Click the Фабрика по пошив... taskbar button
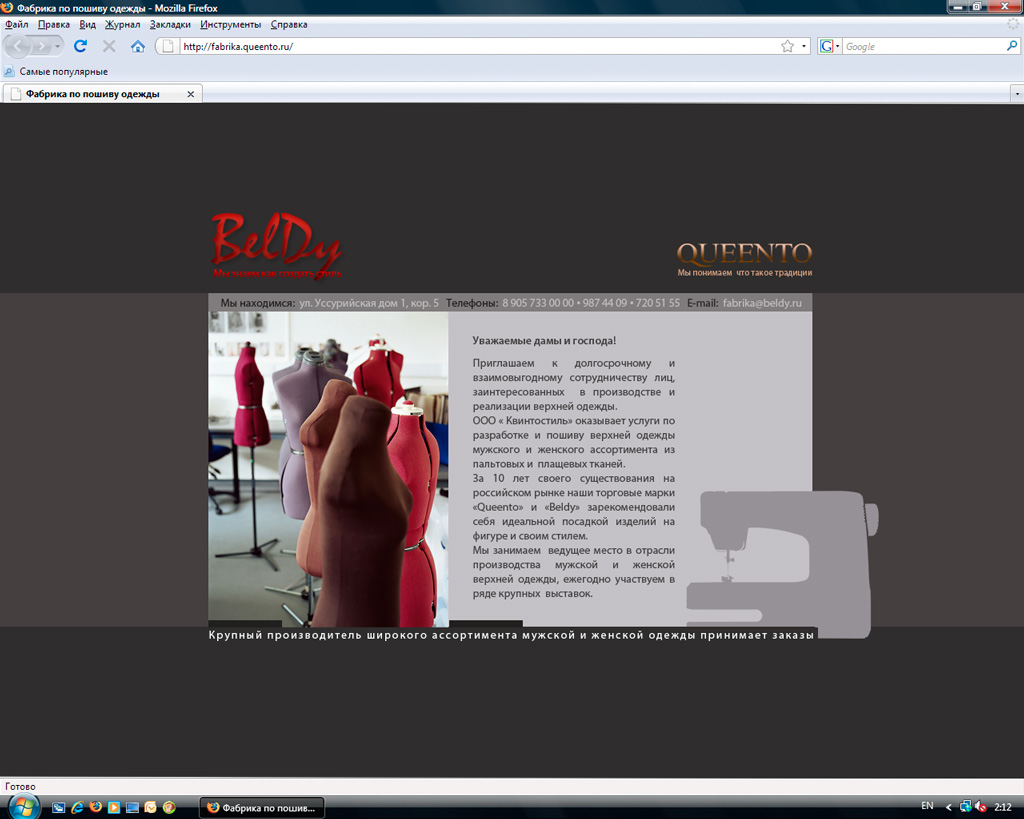The image size is (1024, 819). [262, 808]
